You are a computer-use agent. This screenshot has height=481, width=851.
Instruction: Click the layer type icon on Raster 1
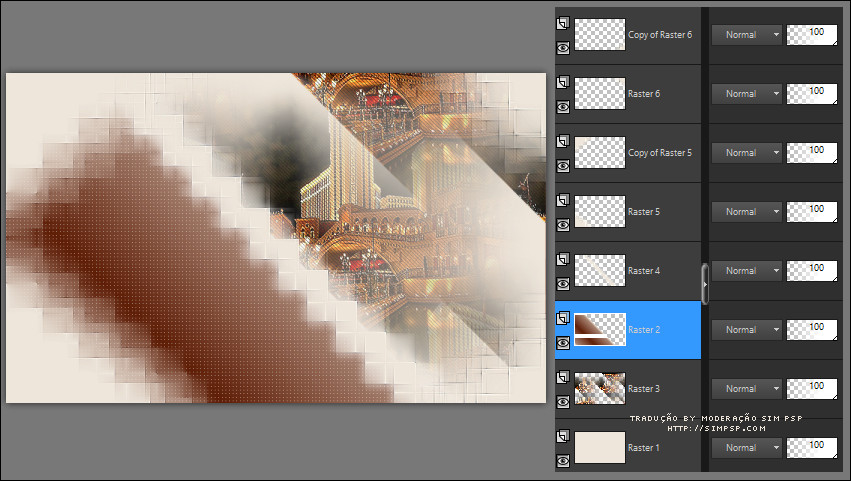pos(564,436)
